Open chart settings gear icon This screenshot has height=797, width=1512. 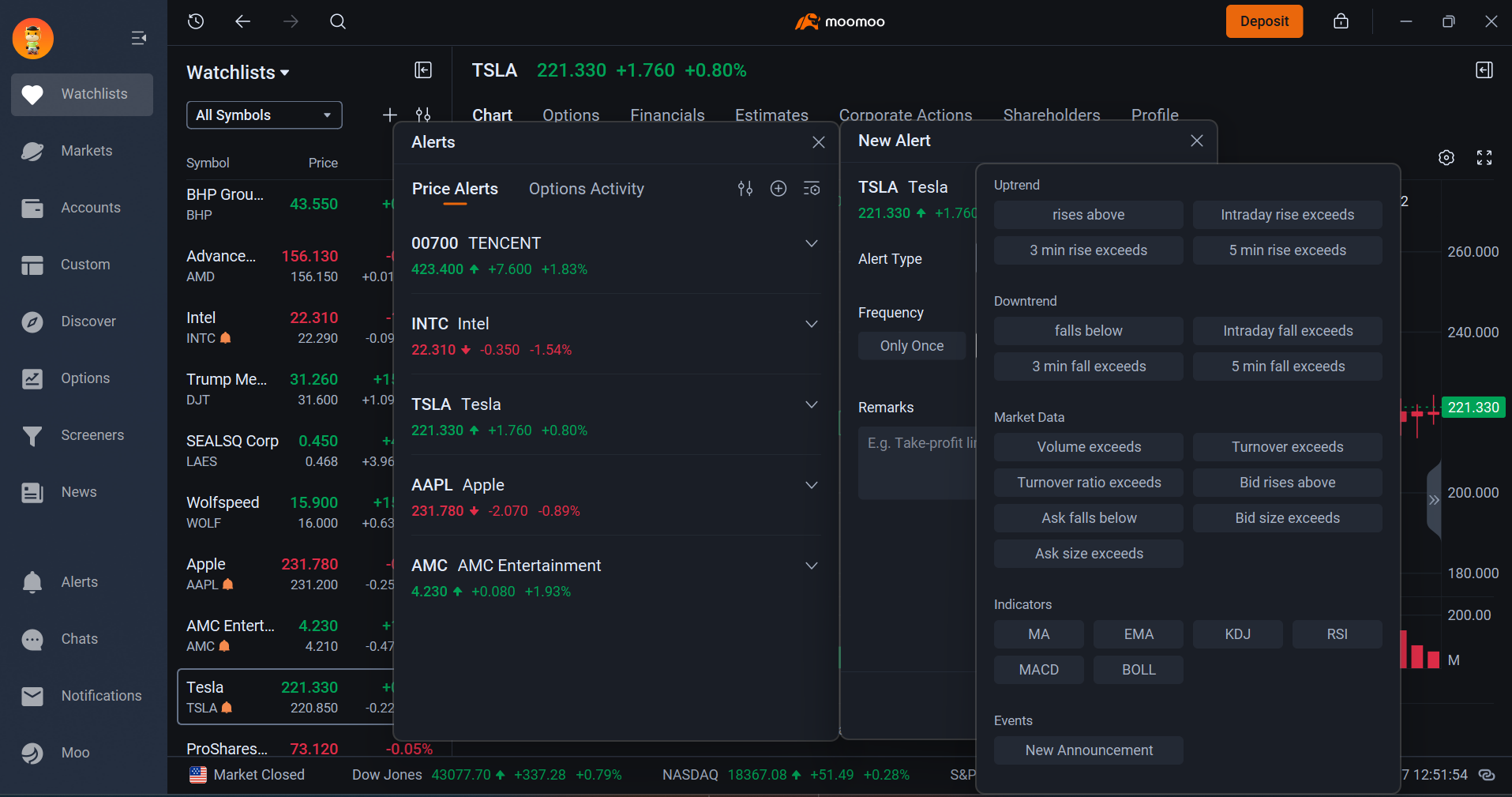point(1446,158)
